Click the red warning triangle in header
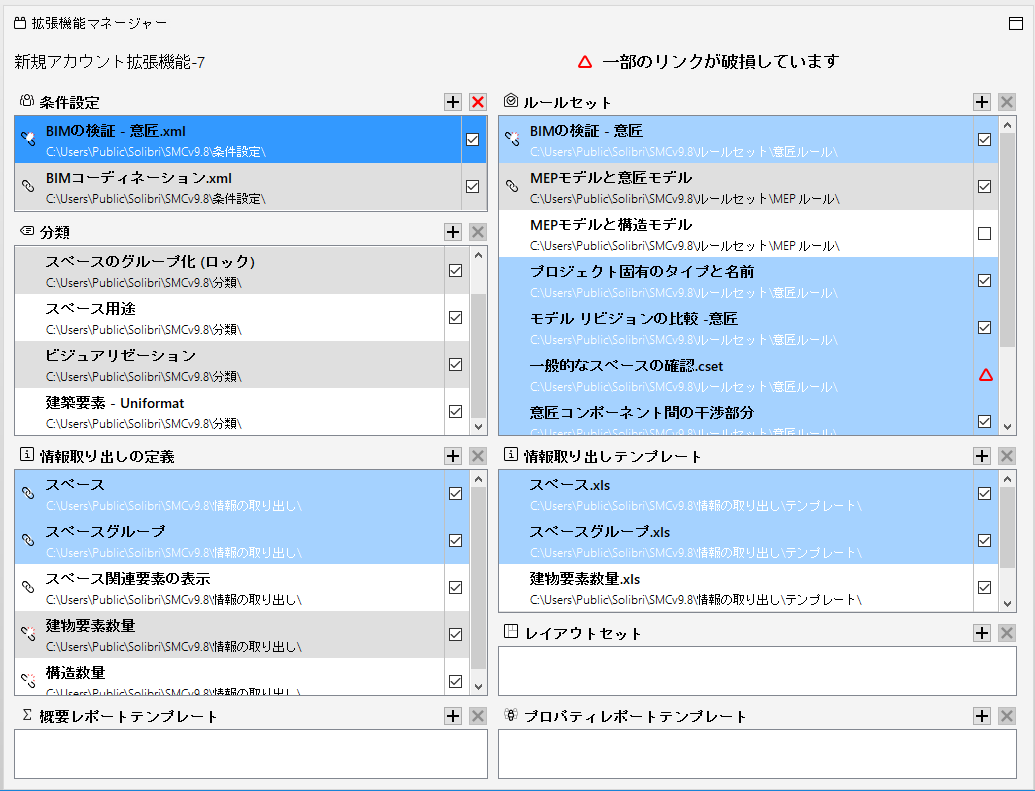This screenshot has height=791, width=1035. pyautogui.click(x=585, y=62)
